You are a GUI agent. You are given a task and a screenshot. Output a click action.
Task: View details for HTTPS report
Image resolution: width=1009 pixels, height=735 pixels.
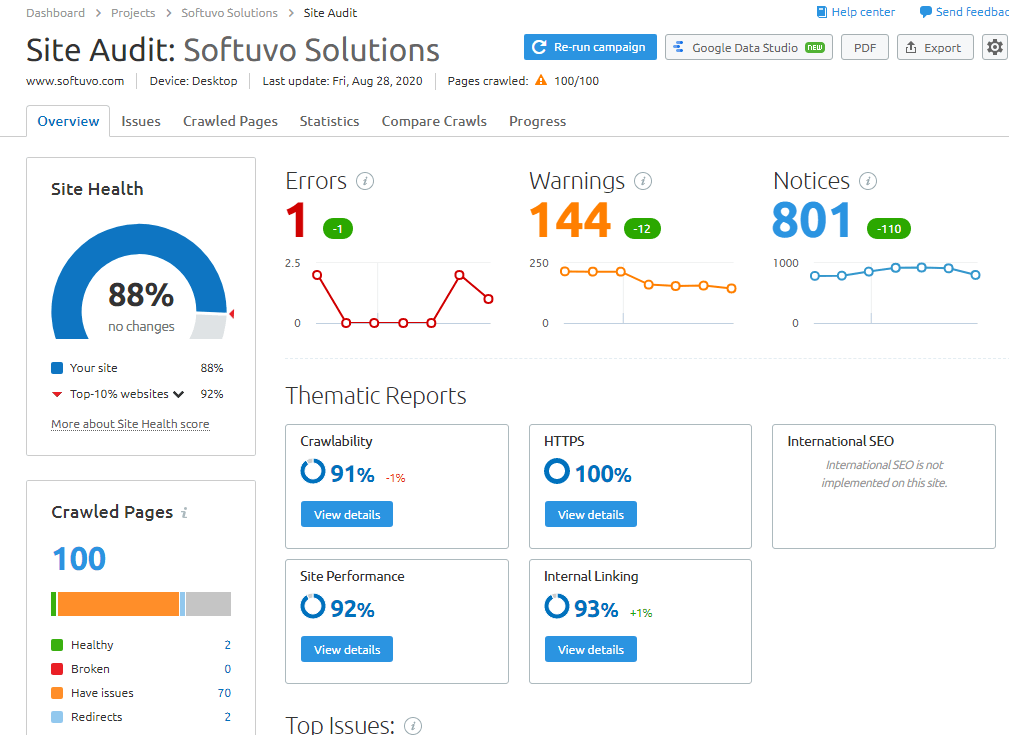point(591,514)
